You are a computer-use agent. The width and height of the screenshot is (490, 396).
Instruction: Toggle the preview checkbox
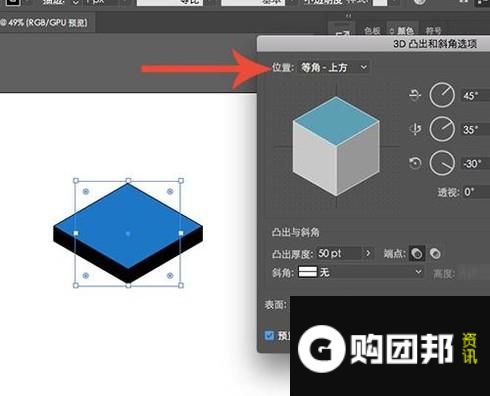tap(269, 335)
